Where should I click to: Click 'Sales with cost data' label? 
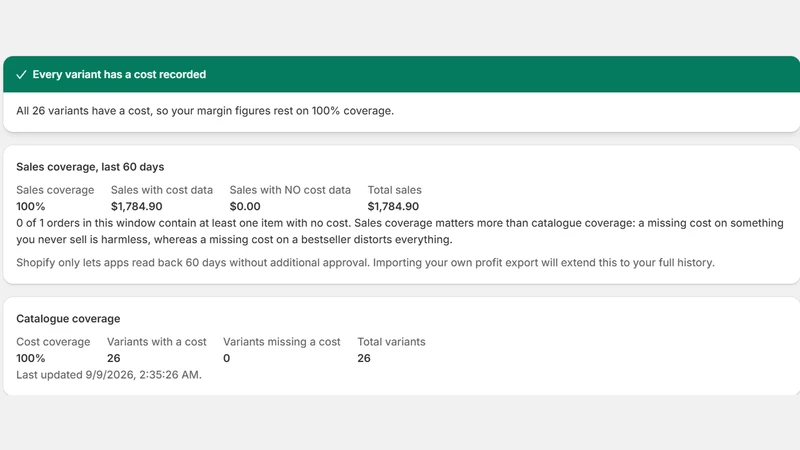coord(162,190)
